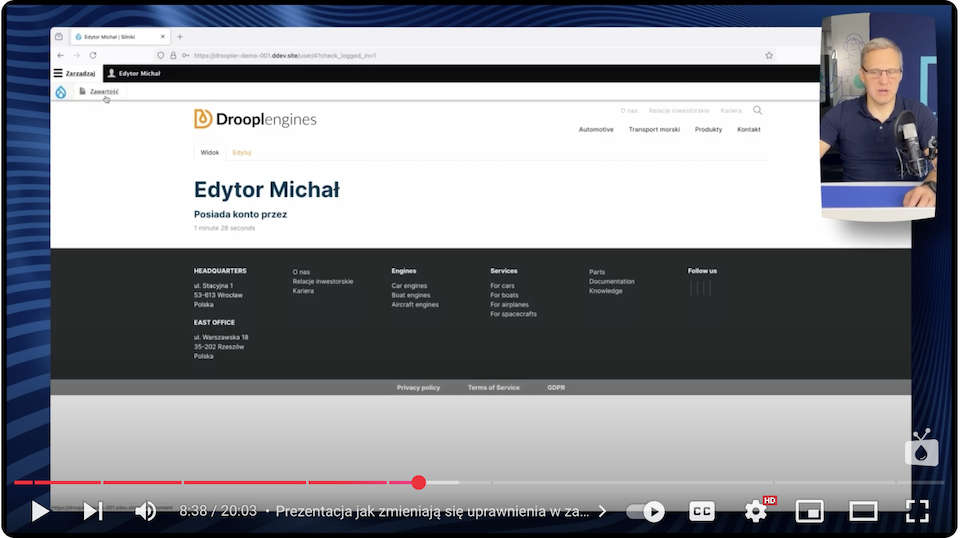Open Privacy policy link

pyautogui.click(x=418, y=387)
